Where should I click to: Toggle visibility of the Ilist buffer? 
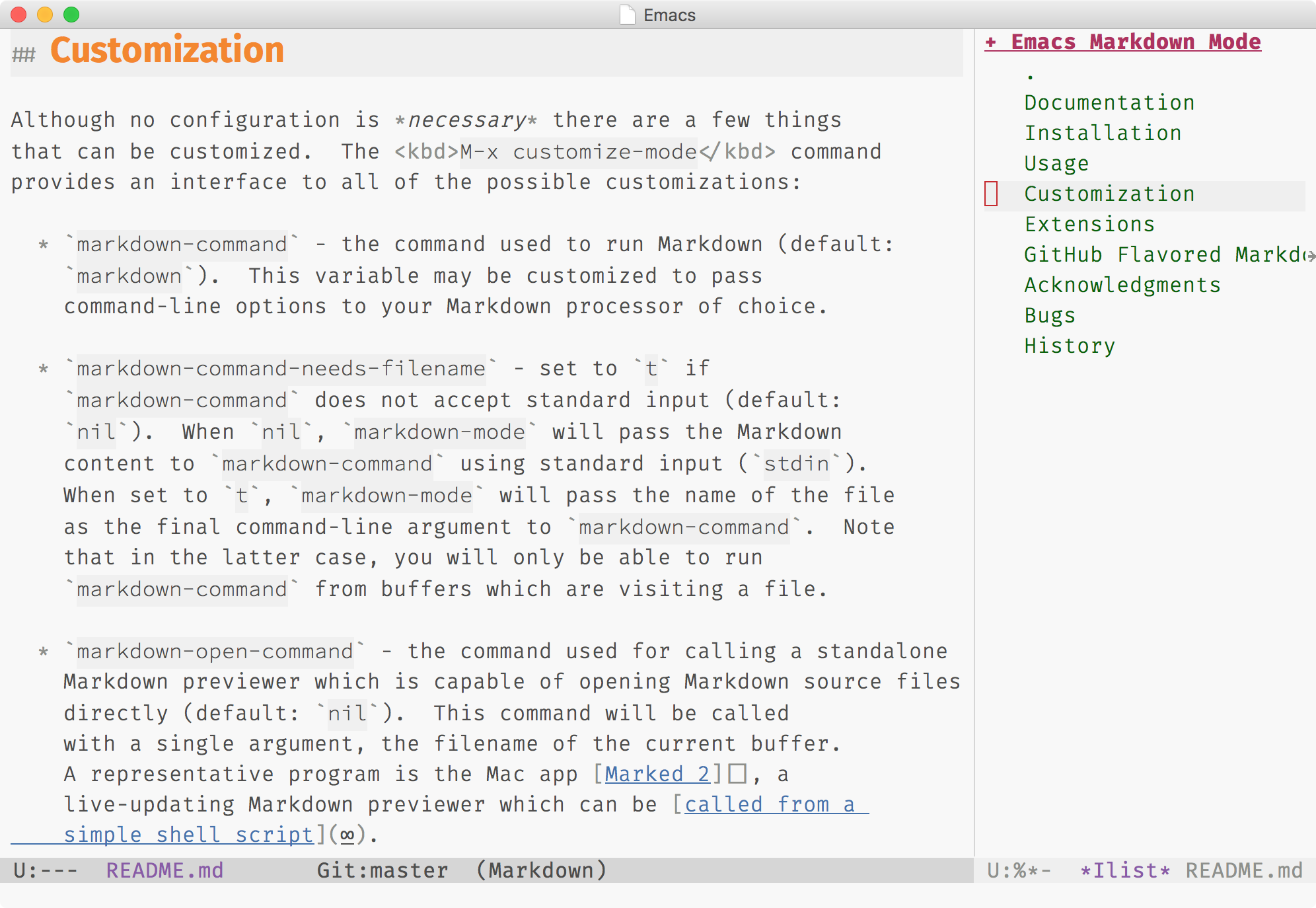[x=991, y=42]
